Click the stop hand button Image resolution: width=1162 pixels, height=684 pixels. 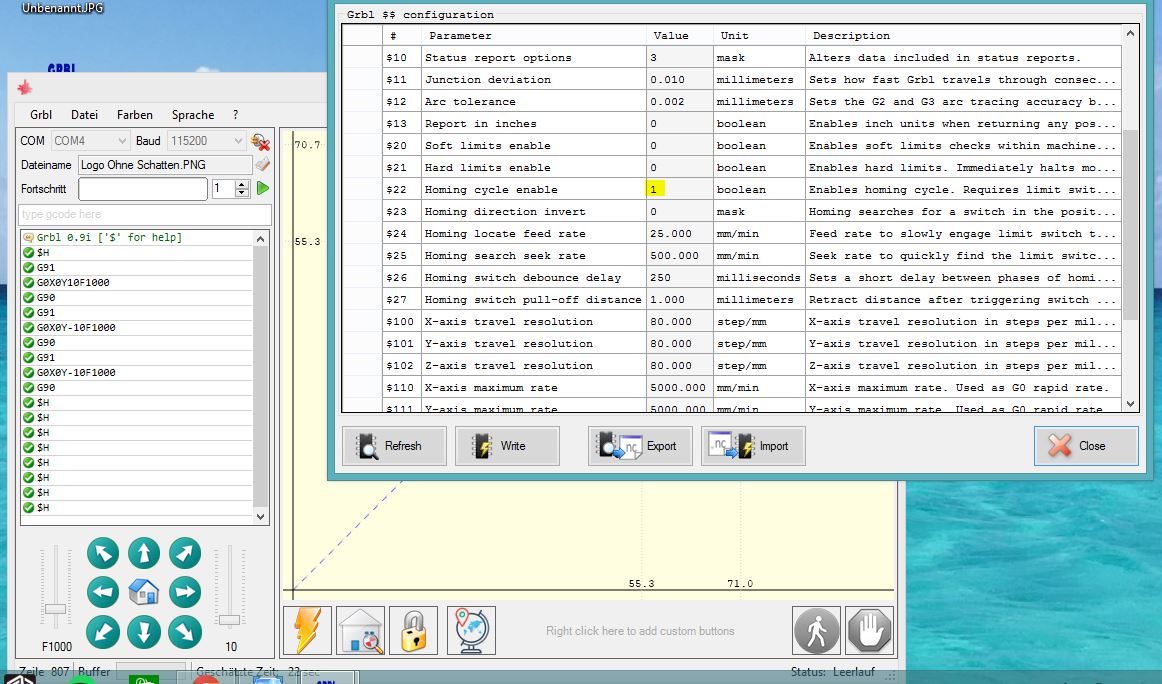coord(869,631)
